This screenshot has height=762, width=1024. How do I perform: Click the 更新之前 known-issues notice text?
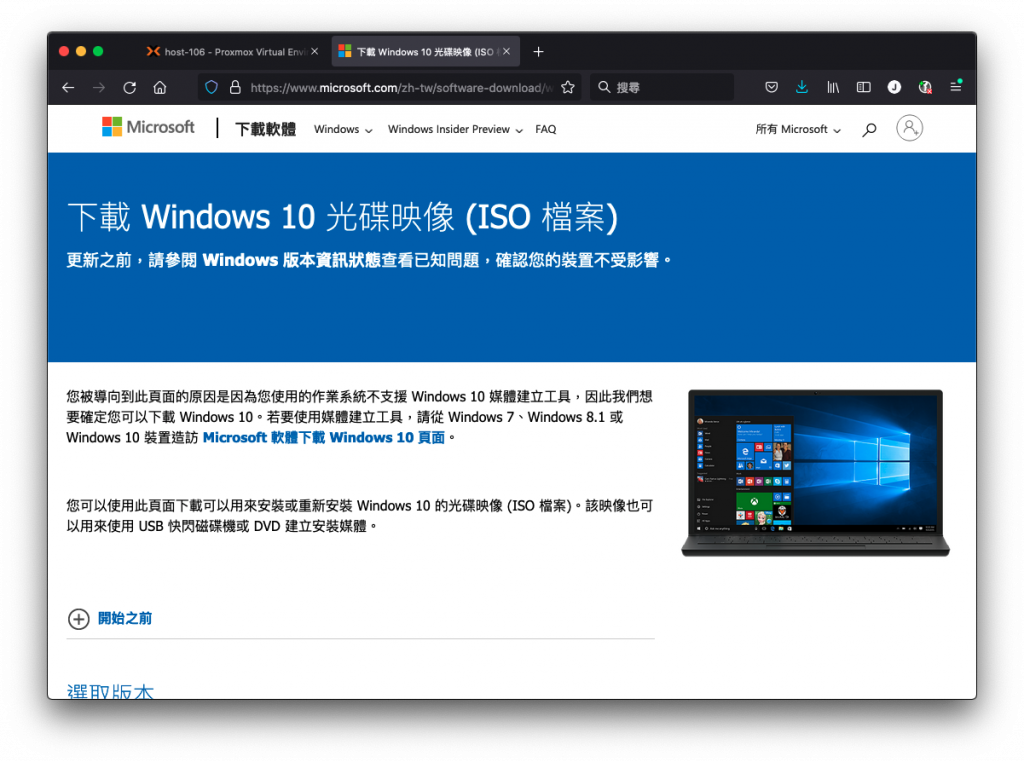(x=369, y=261)
